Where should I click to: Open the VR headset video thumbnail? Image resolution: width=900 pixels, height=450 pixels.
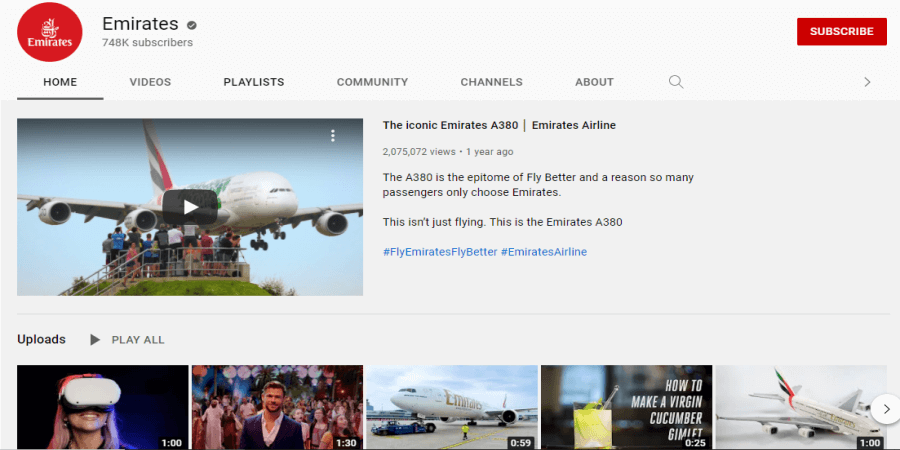coord(103,408)
